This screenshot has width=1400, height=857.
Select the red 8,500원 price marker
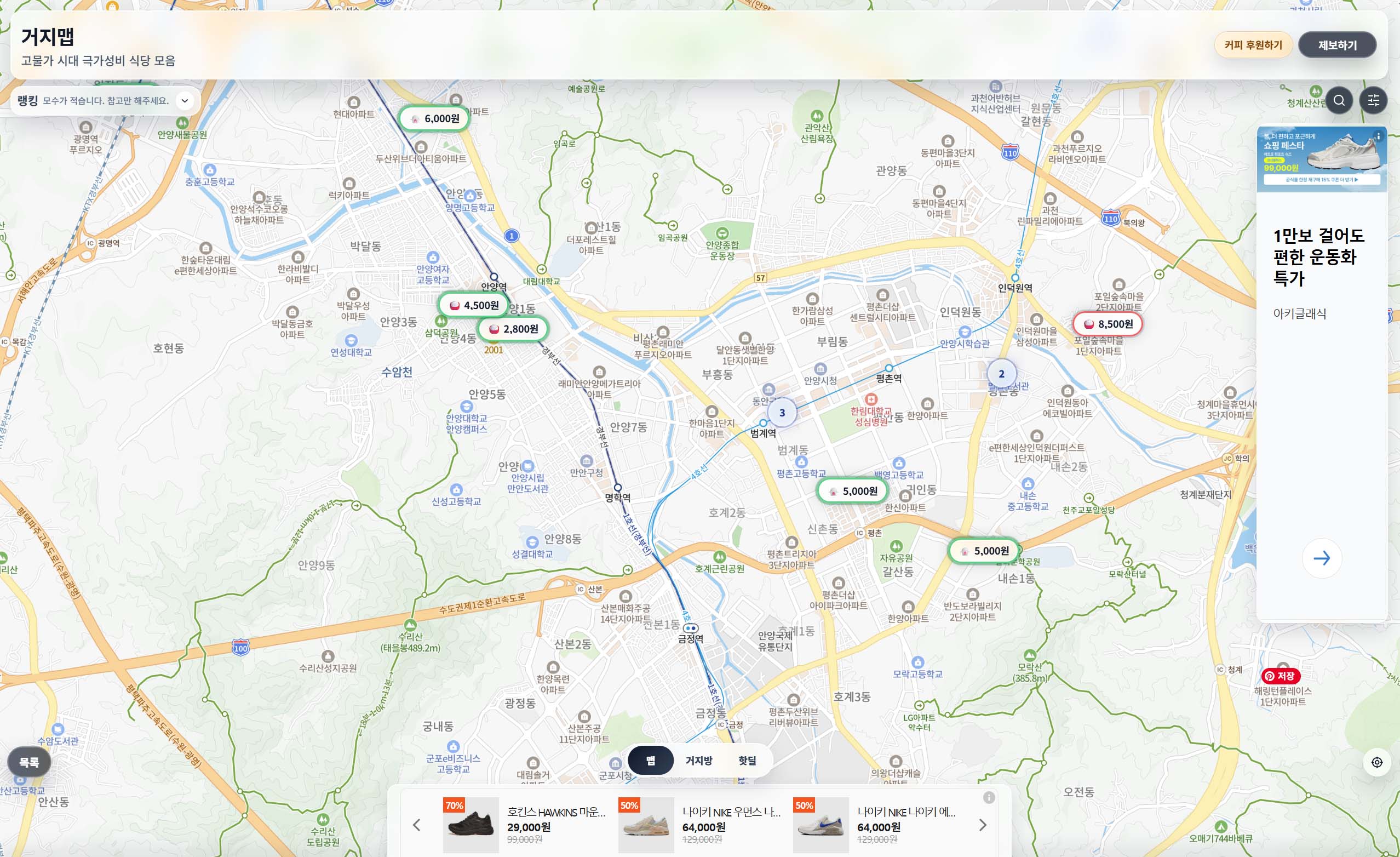[x=1108, y=324]
